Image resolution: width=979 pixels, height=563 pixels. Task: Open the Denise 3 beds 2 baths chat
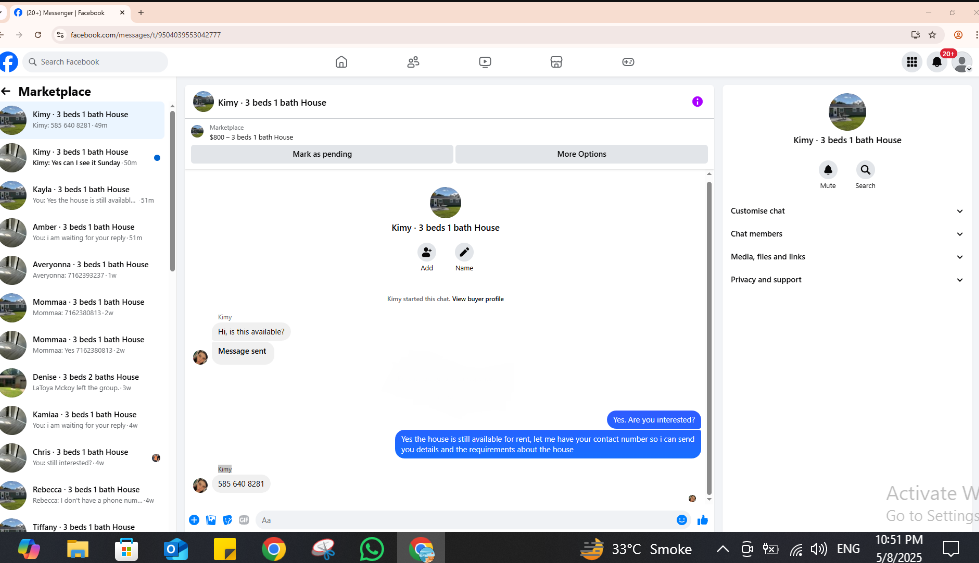(x=82, y=382)
